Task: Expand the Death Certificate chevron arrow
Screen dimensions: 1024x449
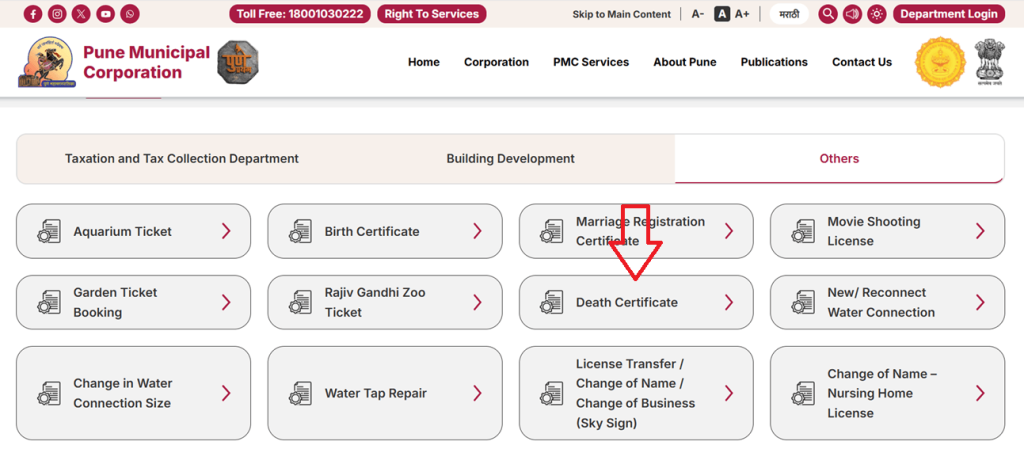Action: tap(729, 302)
